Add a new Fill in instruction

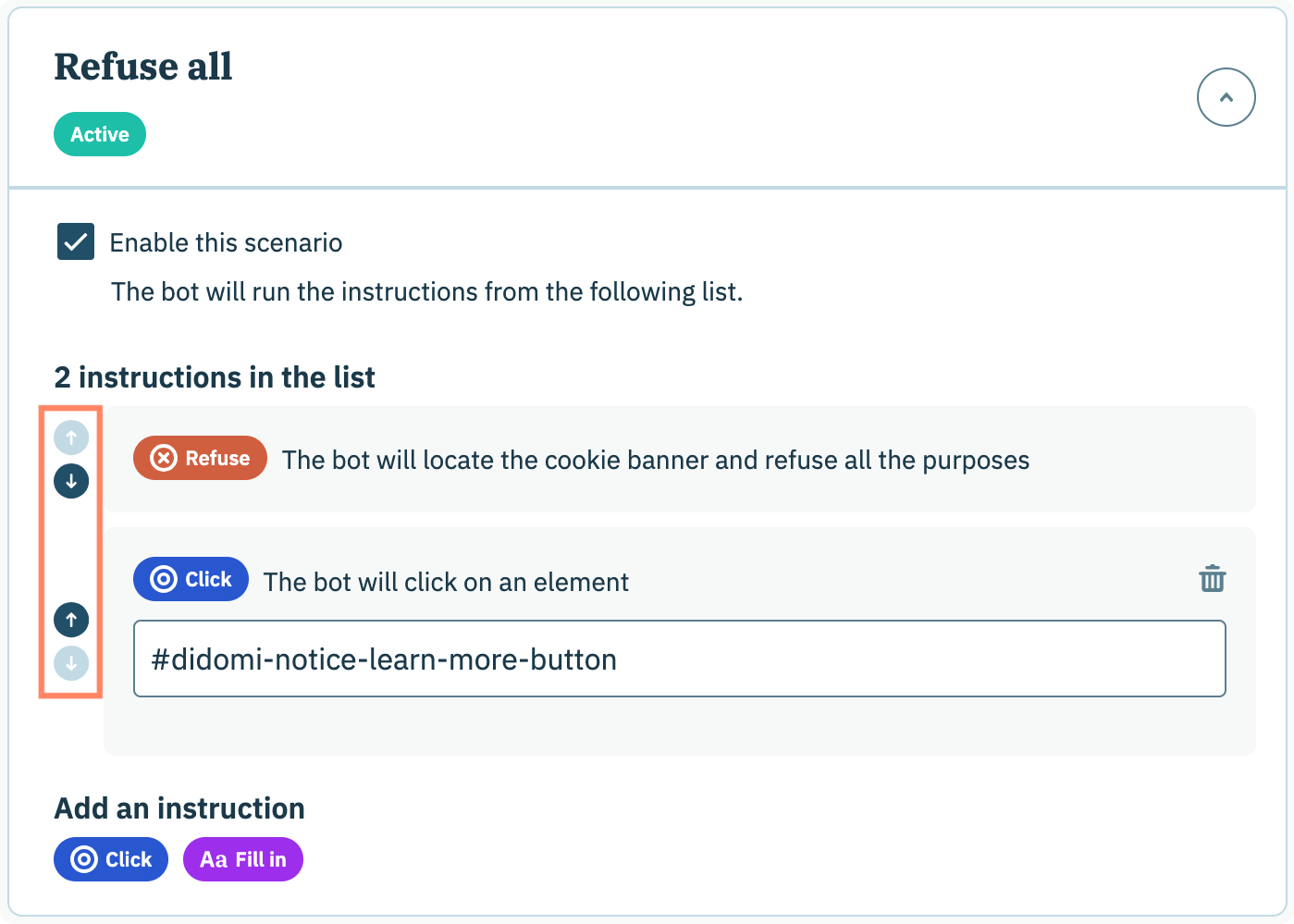click(243, 859)
